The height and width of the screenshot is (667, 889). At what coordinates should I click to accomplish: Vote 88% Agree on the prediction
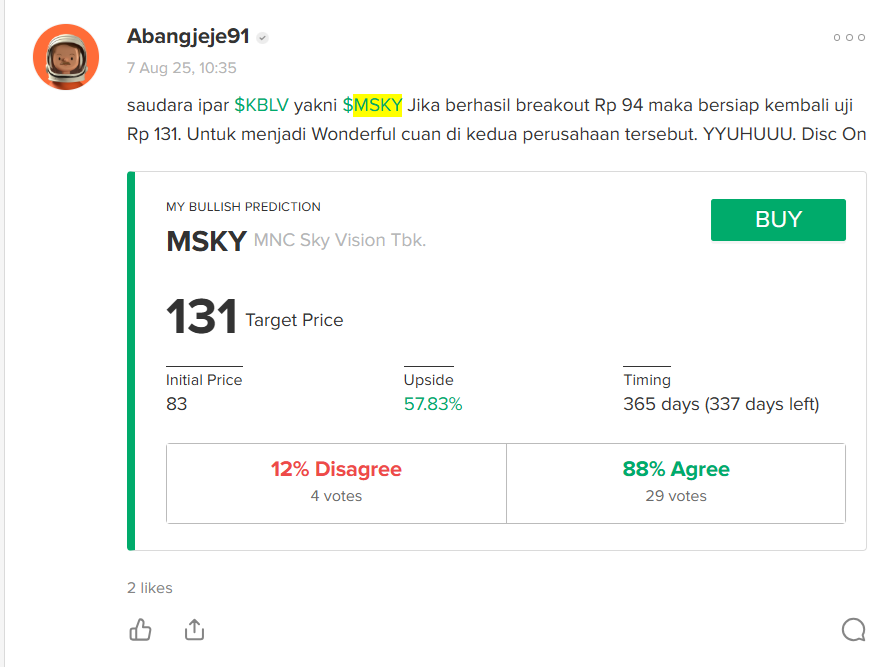[x=676, y=483]
